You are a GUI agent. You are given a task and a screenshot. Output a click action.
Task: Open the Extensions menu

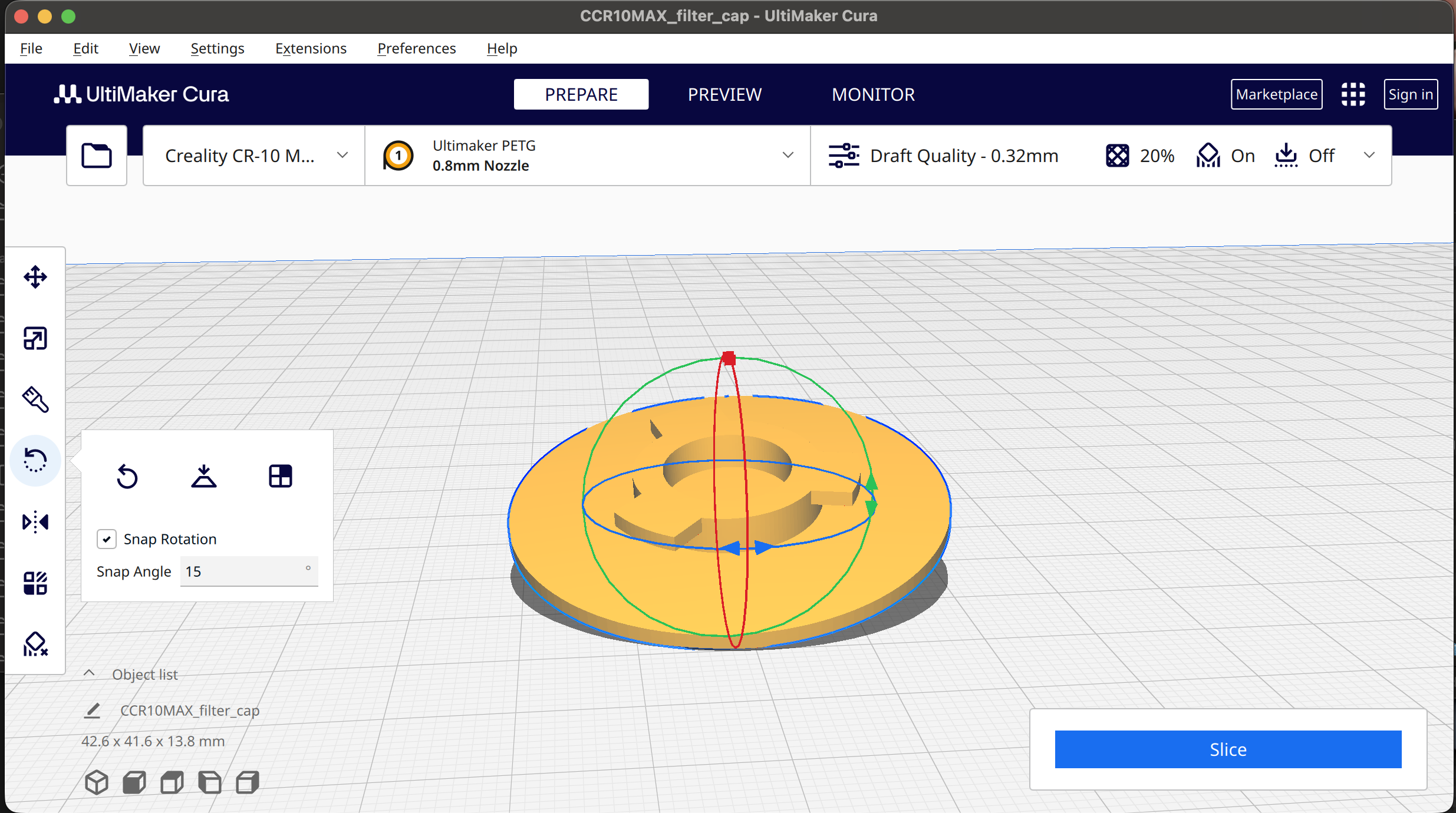(311, 48)
